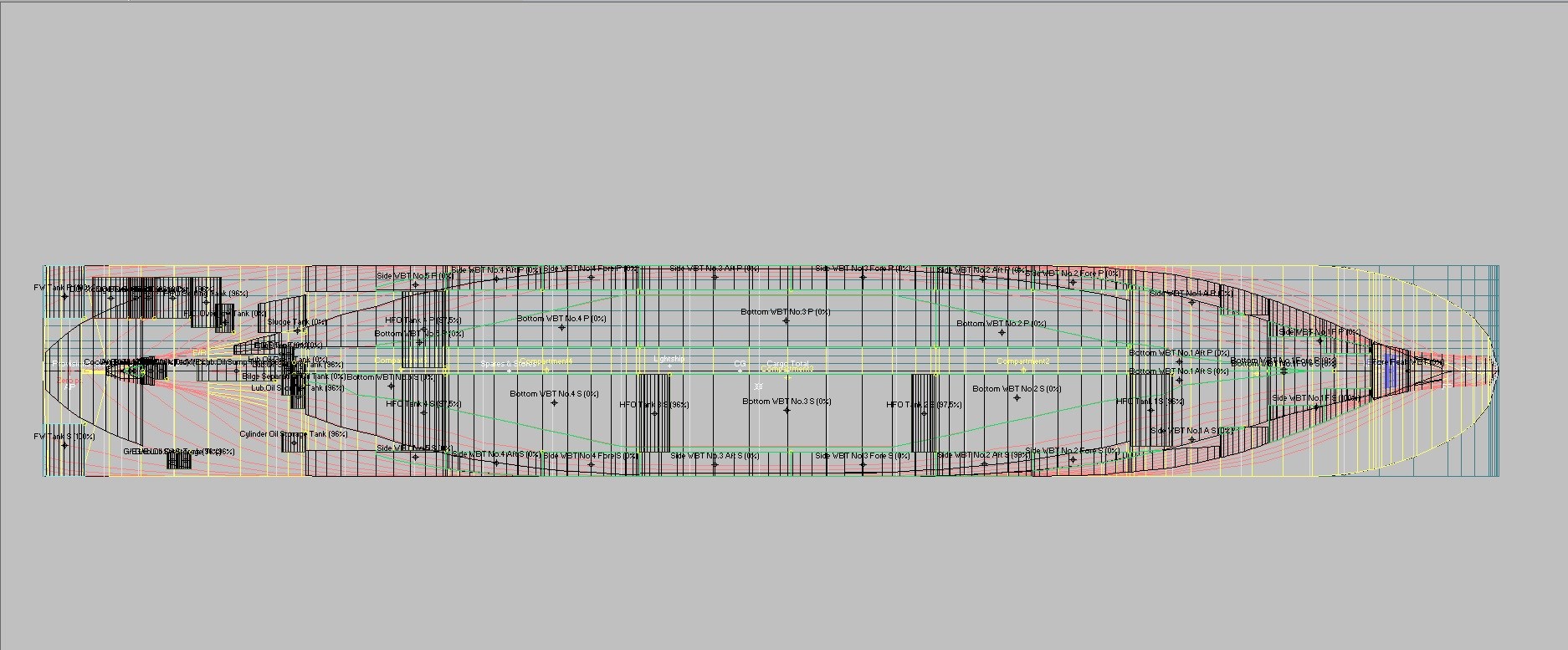Select the Cargo Total label
This screenshot has height=650, width=1568.
coord(787,364)
